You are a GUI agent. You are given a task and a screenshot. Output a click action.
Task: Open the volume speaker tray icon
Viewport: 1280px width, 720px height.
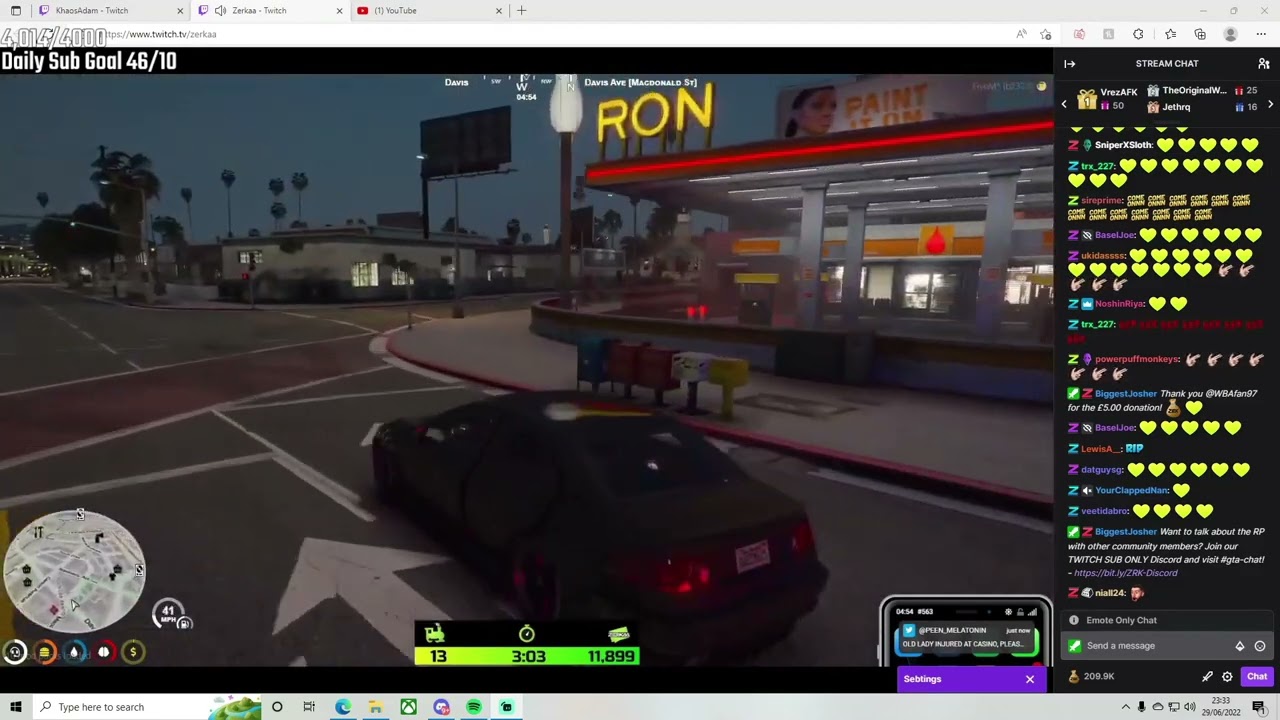1190,707
